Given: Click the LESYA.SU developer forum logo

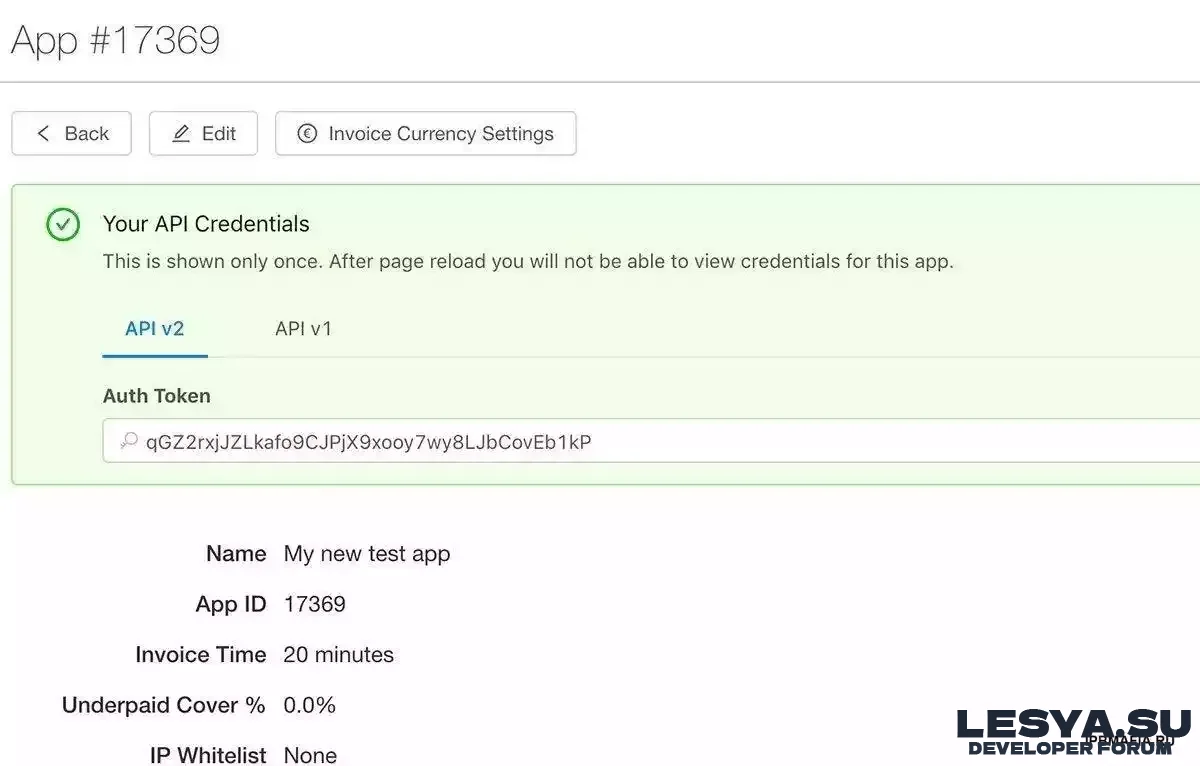Looking at the screenshot, I should pyautogui.click(x=1073, y=730).
